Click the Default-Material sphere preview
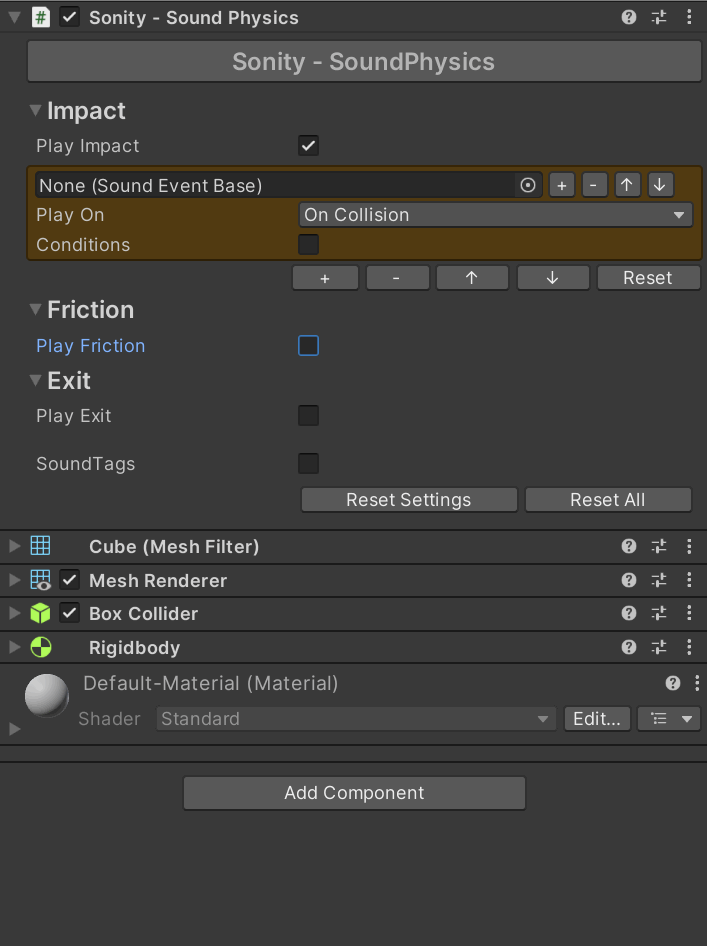This screenshot has width=707, height=946. point(46,695)
